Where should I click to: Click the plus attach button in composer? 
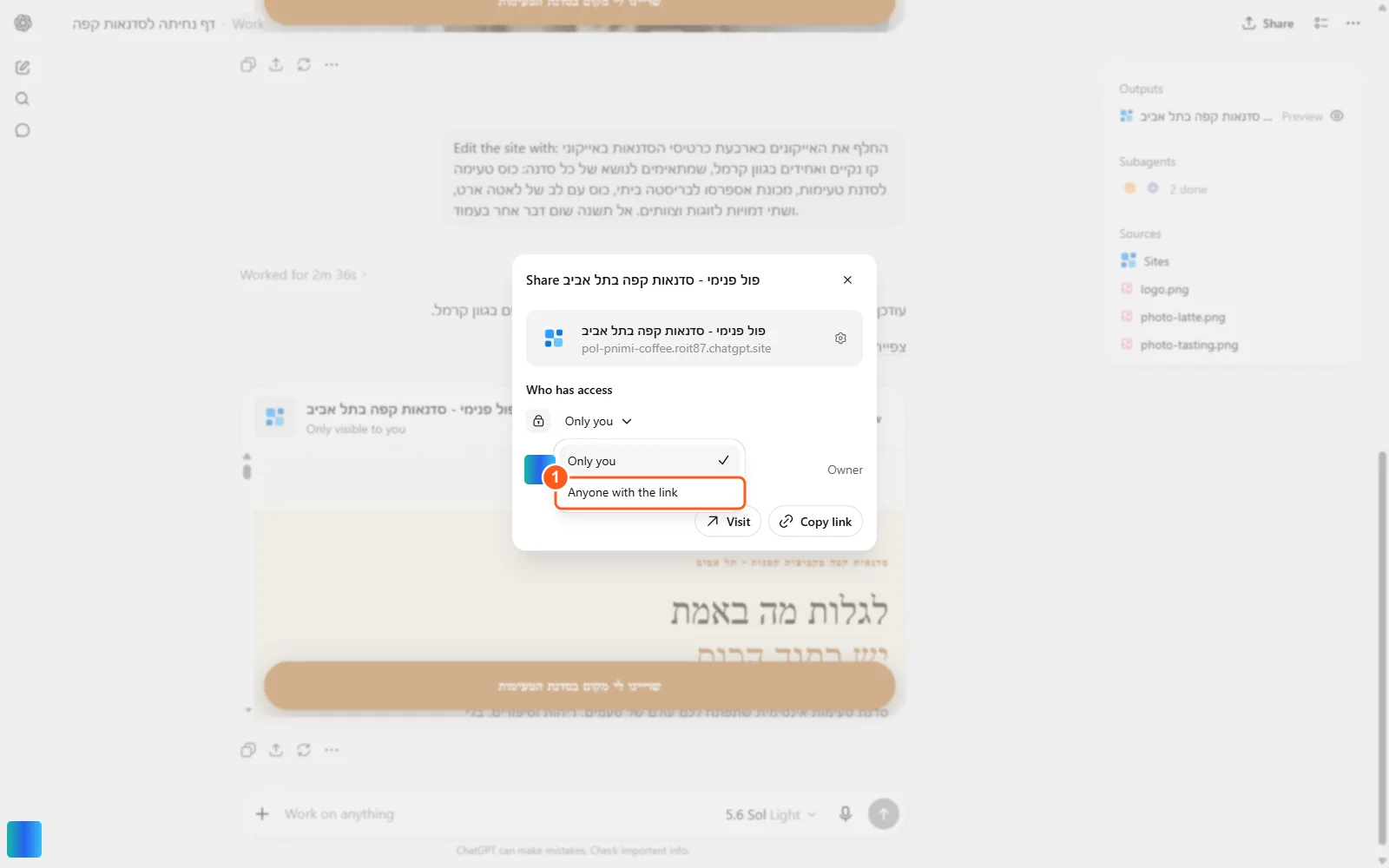(262, 814)
